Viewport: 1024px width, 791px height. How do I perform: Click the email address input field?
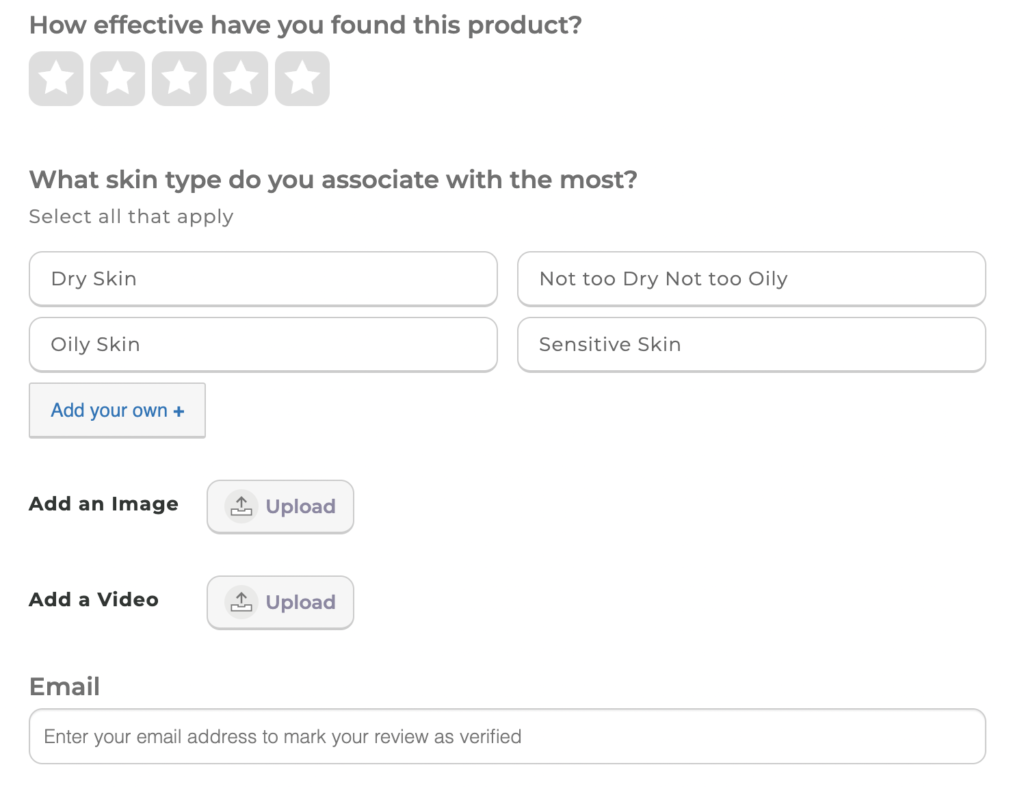click(x=507, y=736)
